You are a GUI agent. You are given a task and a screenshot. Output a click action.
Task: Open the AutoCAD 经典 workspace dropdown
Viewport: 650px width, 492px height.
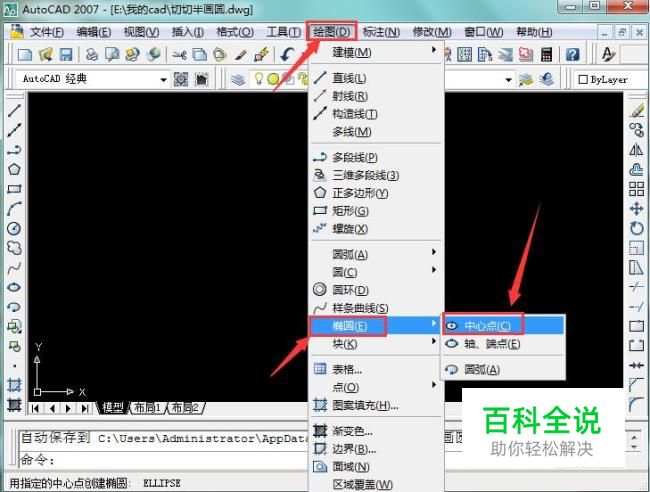(x=163, y=79)
